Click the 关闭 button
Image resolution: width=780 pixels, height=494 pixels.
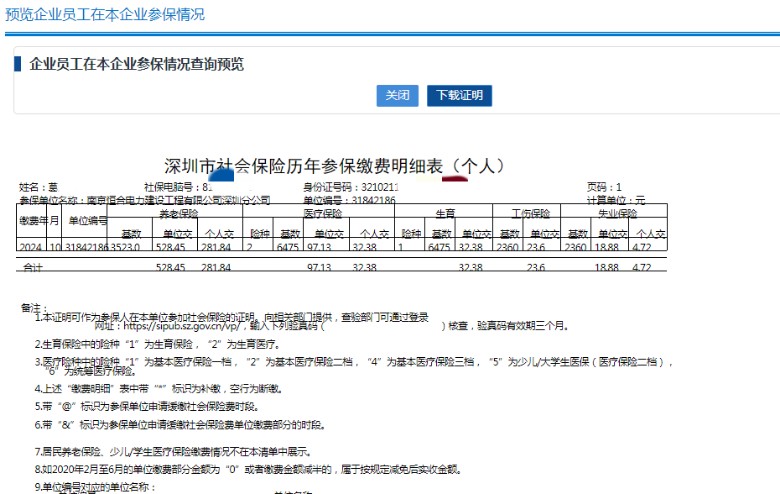click(x=397, y=96)
